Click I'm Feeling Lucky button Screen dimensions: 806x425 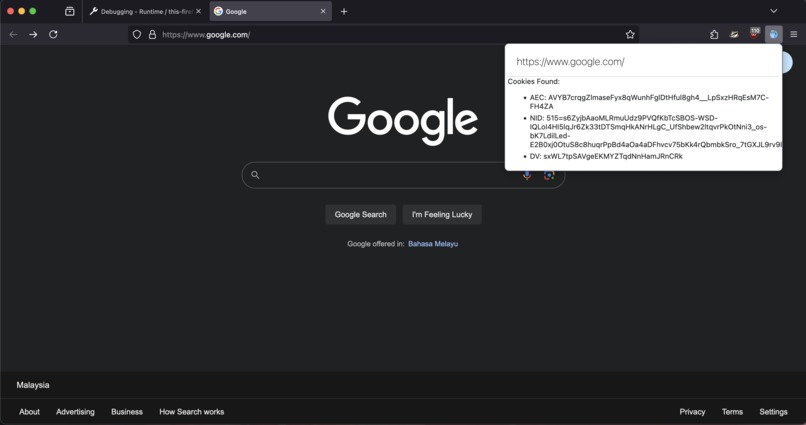442,214
